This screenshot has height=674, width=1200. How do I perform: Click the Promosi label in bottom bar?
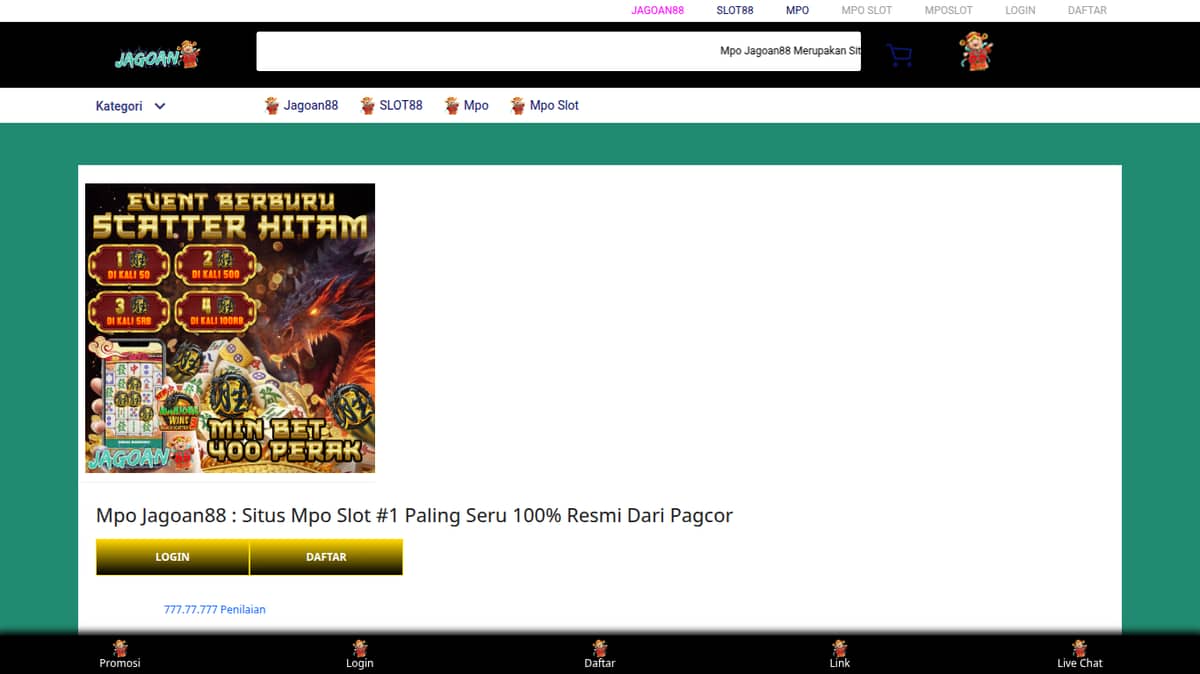pyautogui.click(x=120, y=663)
